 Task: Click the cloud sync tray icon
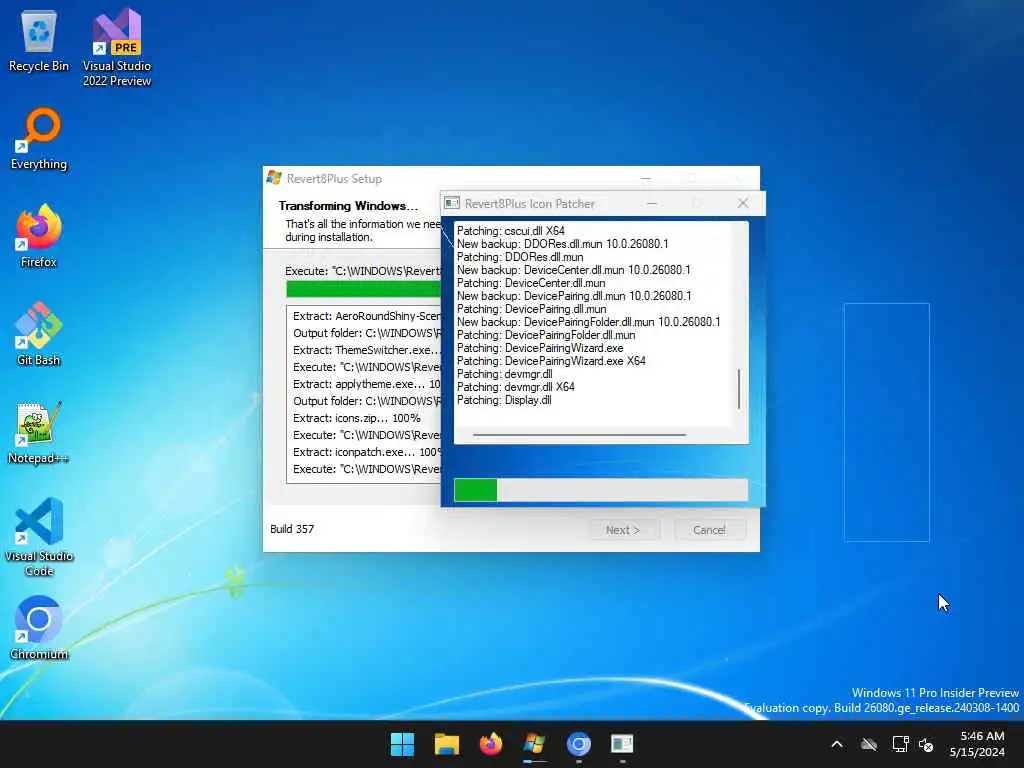[x=869, y=744]
